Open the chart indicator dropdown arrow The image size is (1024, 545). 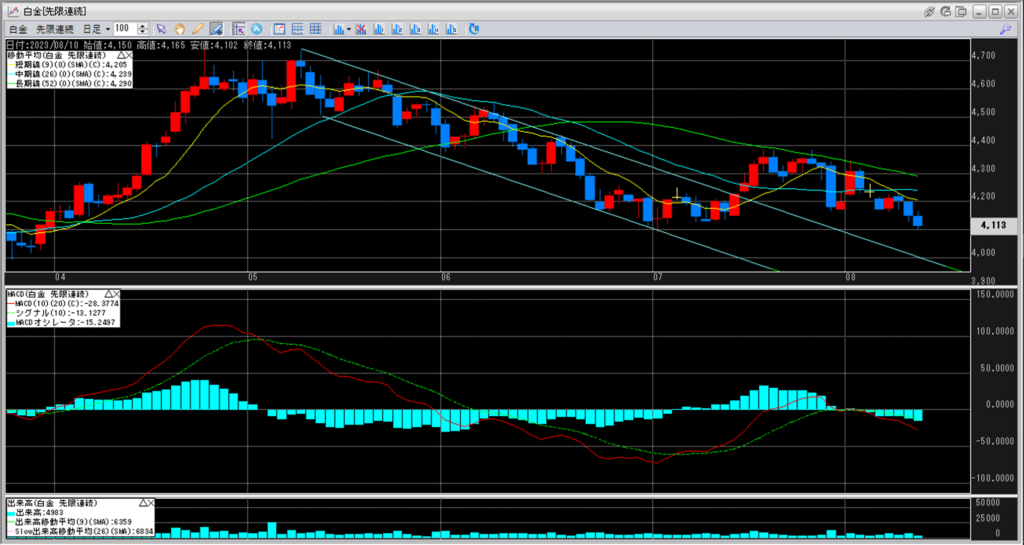click(x=349, y=29)
